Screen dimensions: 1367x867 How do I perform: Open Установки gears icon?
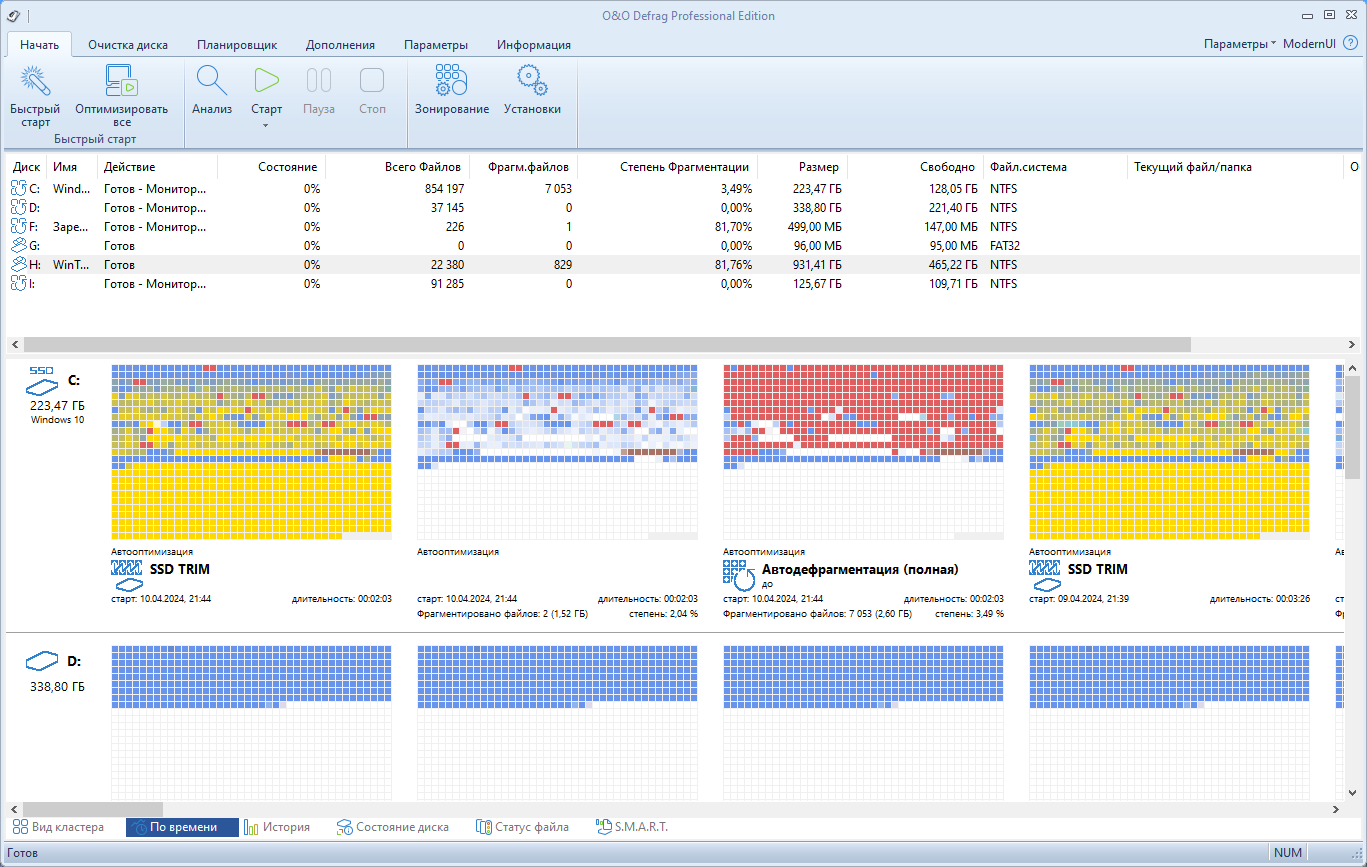532,81
